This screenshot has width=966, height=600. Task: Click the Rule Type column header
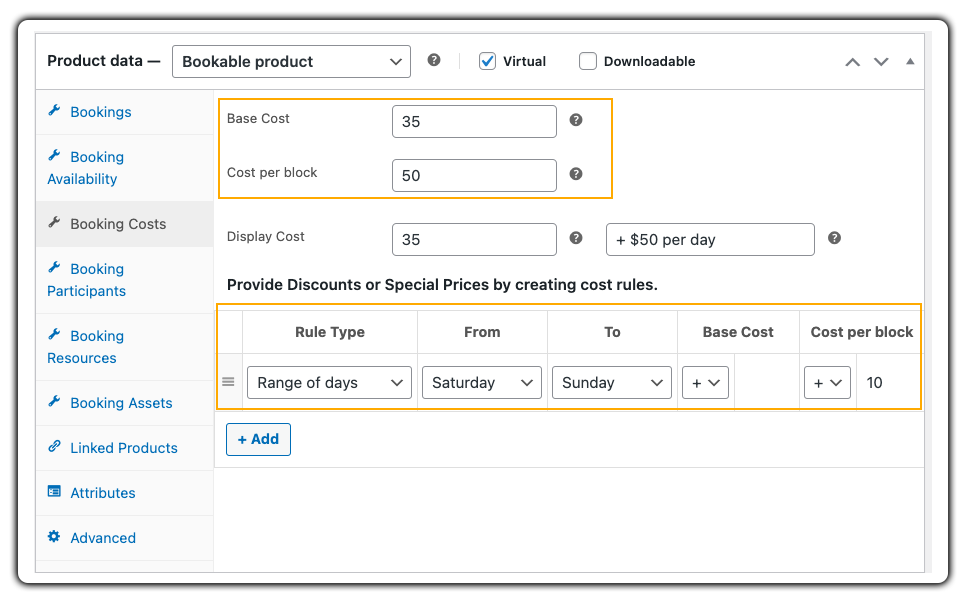click(330, 332)
